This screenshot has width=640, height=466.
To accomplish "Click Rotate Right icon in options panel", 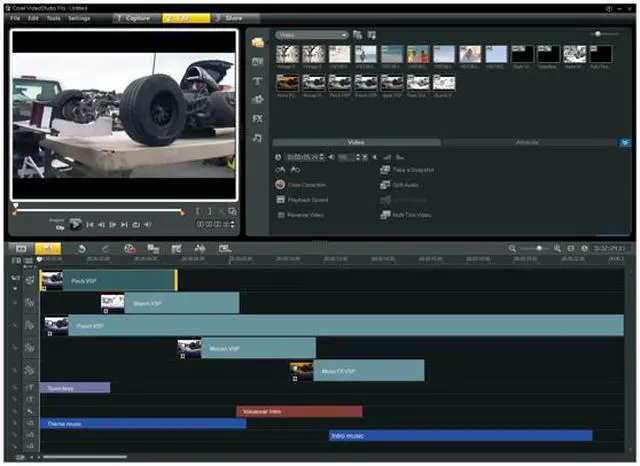I will point(295,170).
